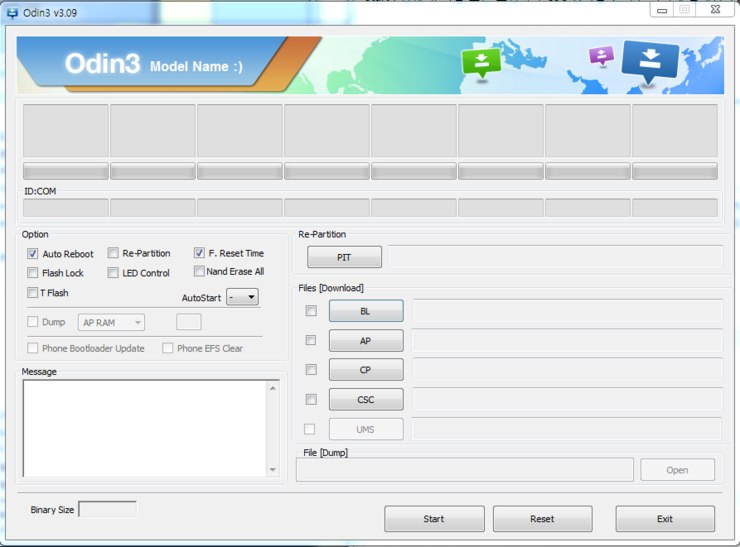Click the Reset button
The height and width of the screenshot is (547, 740).
[x=542, y=519]
